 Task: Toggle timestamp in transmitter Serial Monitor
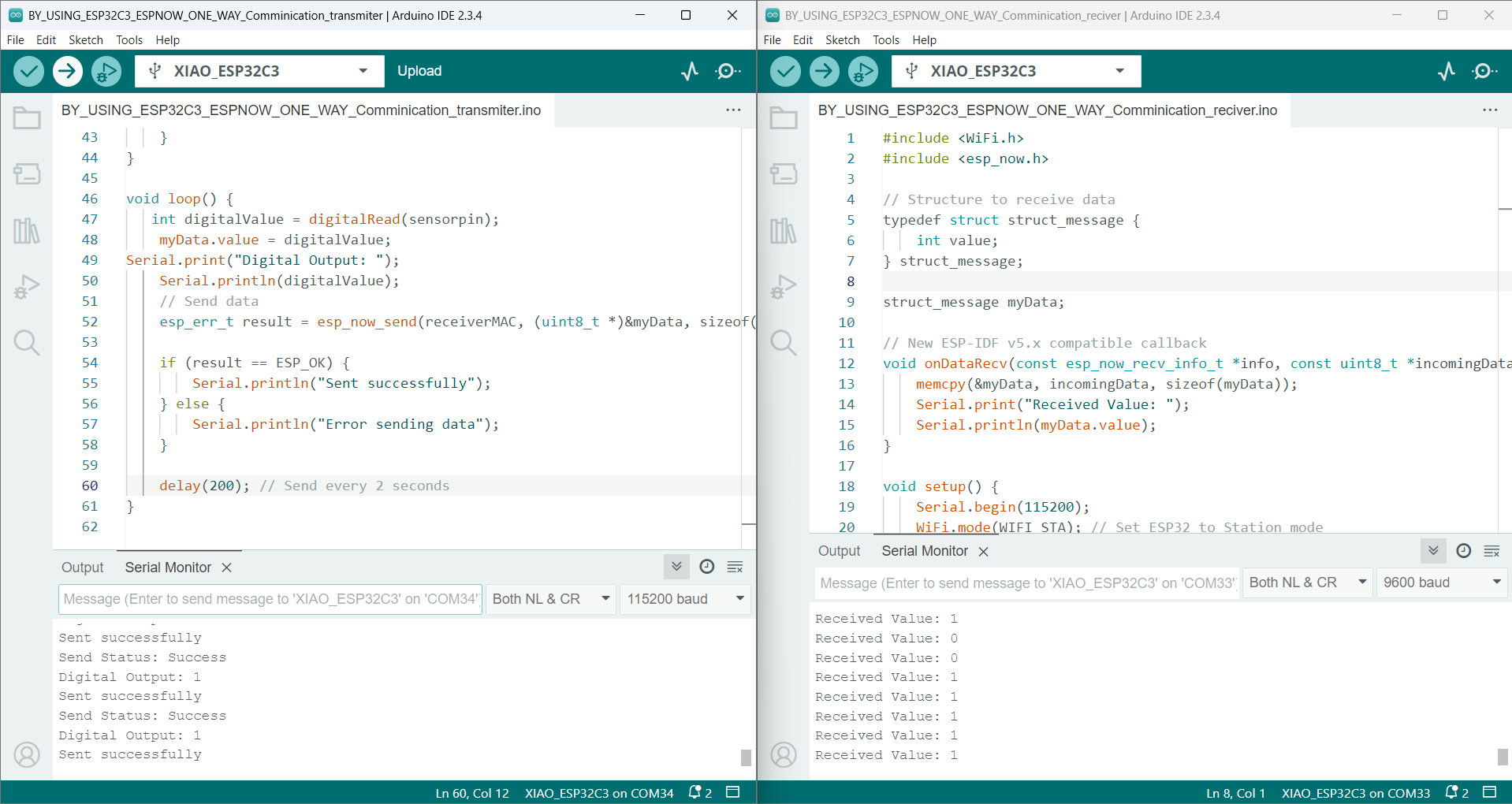click(707, 567)
